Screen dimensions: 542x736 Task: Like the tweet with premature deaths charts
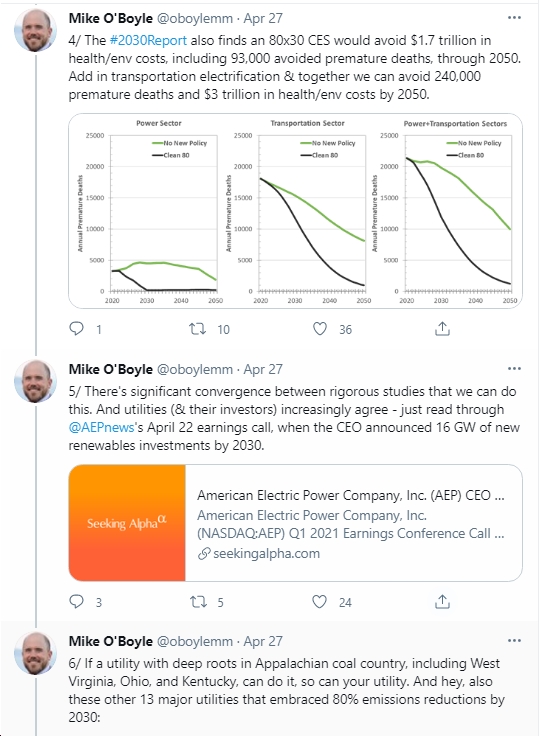[320, 329]
